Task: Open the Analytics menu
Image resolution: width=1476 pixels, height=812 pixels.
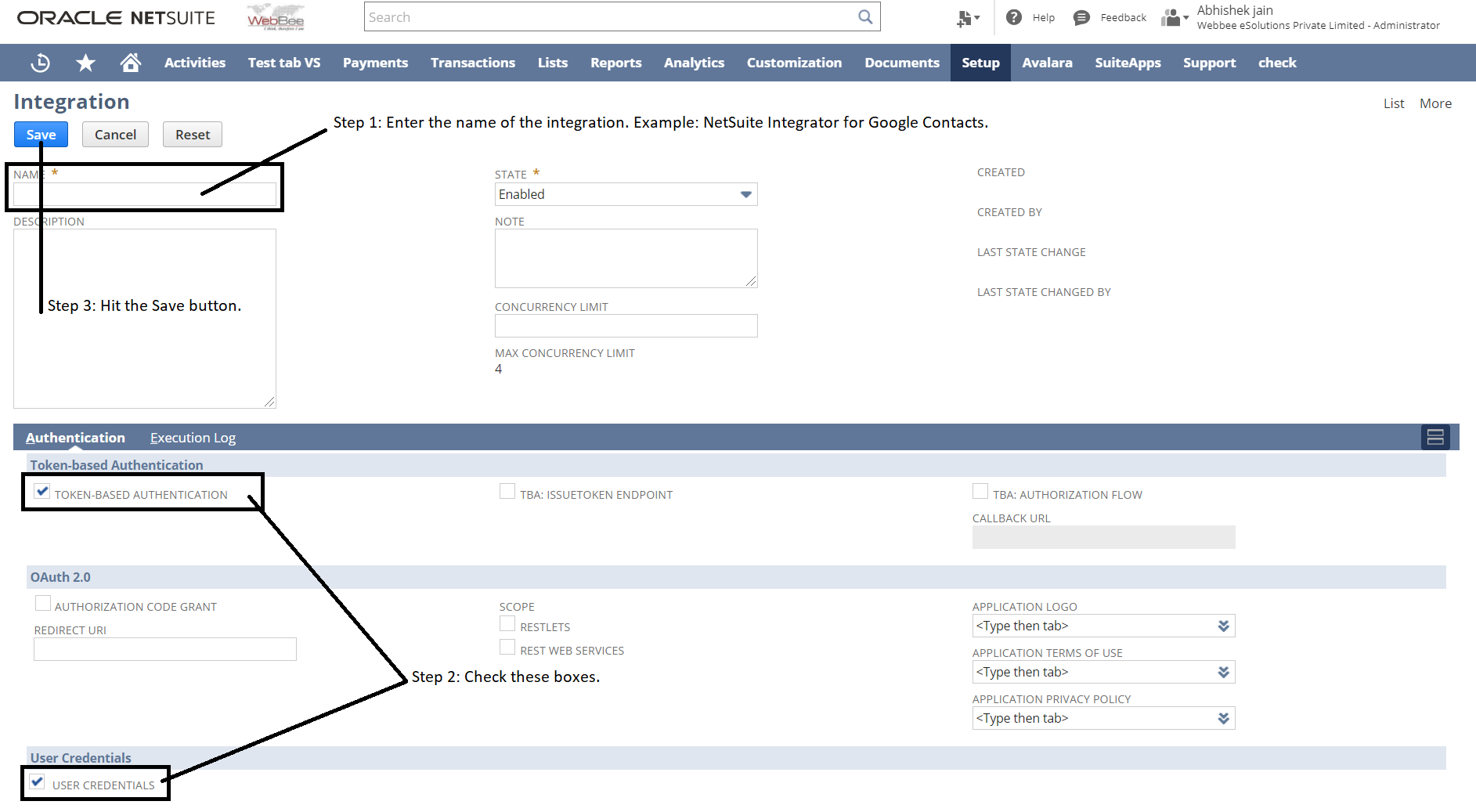Action: 694,63
